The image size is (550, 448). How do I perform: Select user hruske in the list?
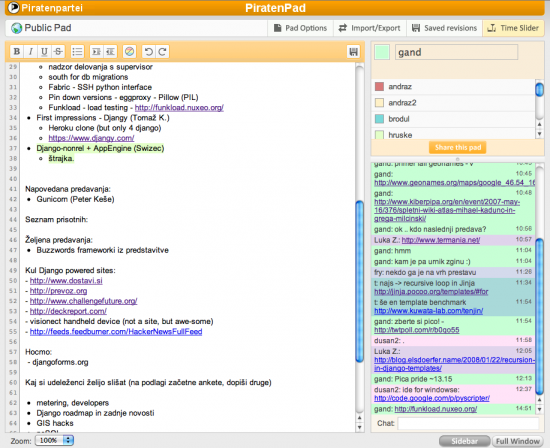click(x=453, y=135)
